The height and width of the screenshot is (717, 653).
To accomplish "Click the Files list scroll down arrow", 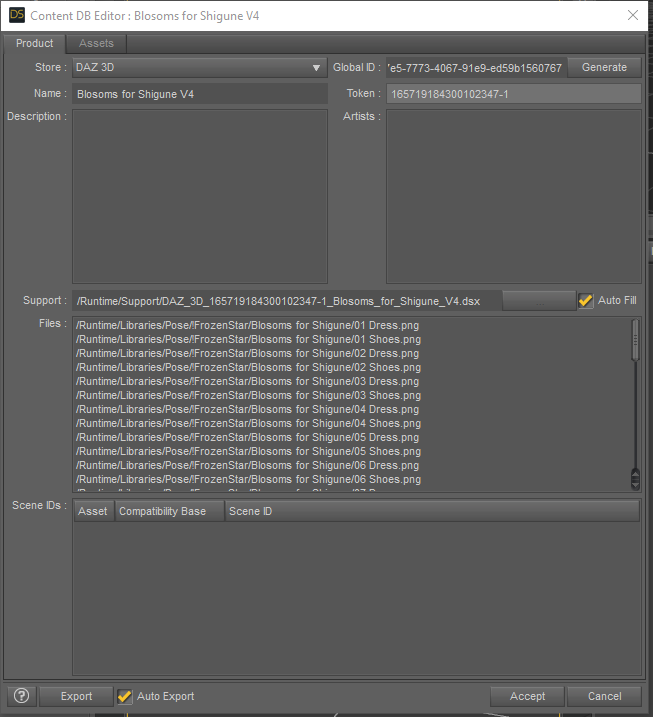I will pyautogui.click(x=635, y=485).
